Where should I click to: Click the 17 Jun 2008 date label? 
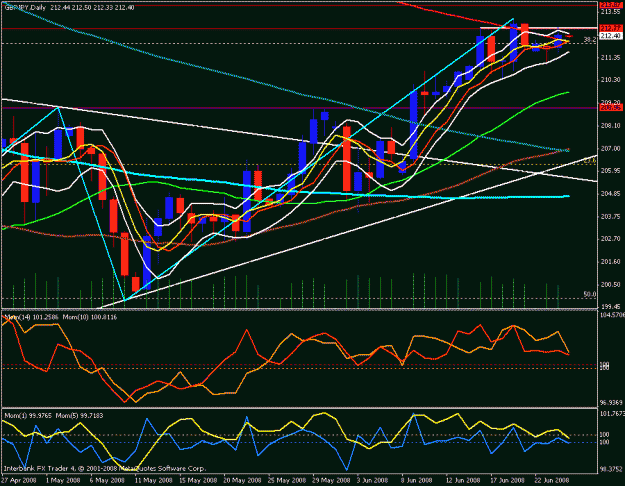tap(509, 480)
